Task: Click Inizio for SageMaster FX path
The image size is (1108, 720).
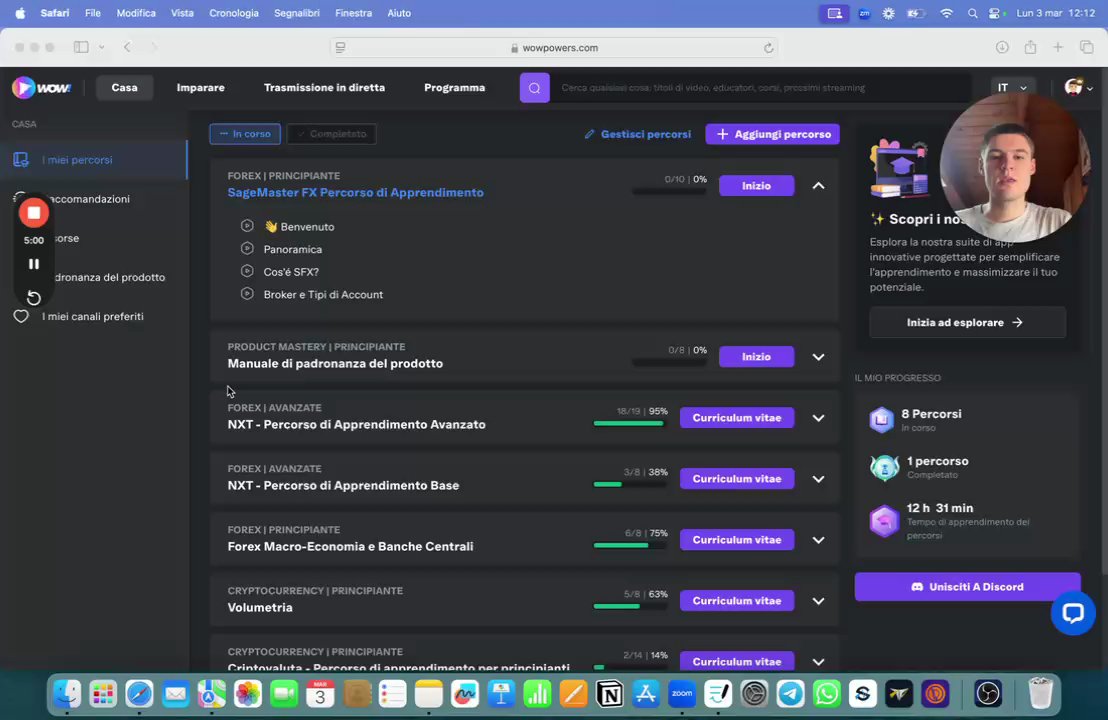Action: tap(756, 185)
